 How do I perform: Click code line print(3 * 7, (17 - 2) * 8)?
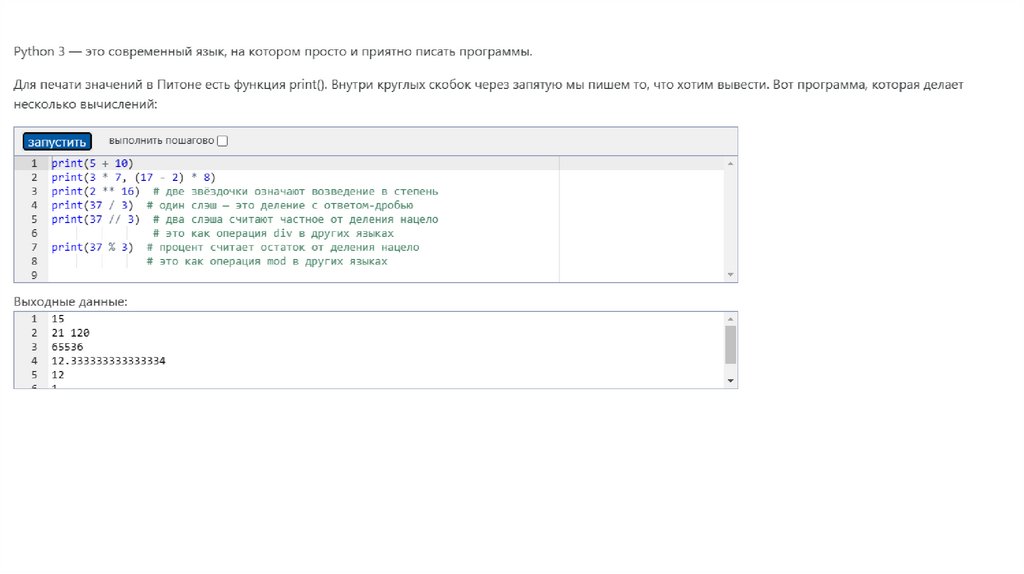pos(133,178)
